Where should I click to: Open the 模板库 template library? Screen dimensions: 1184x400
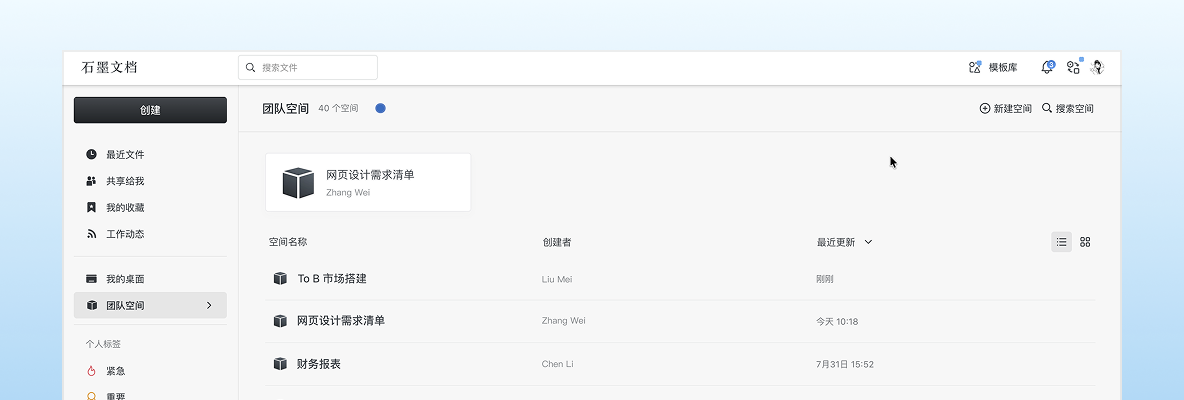pyautogui.click(x=993, y=67)
